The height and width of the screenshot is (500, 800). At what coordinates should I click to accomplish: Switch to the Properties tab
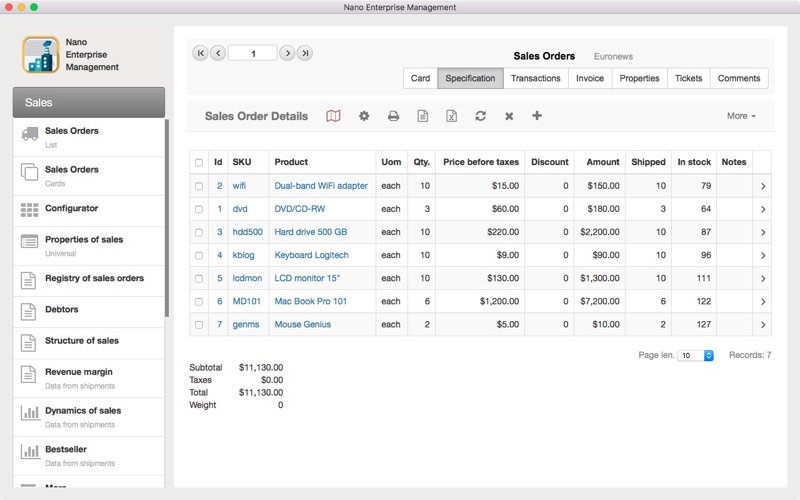(639, 78)
